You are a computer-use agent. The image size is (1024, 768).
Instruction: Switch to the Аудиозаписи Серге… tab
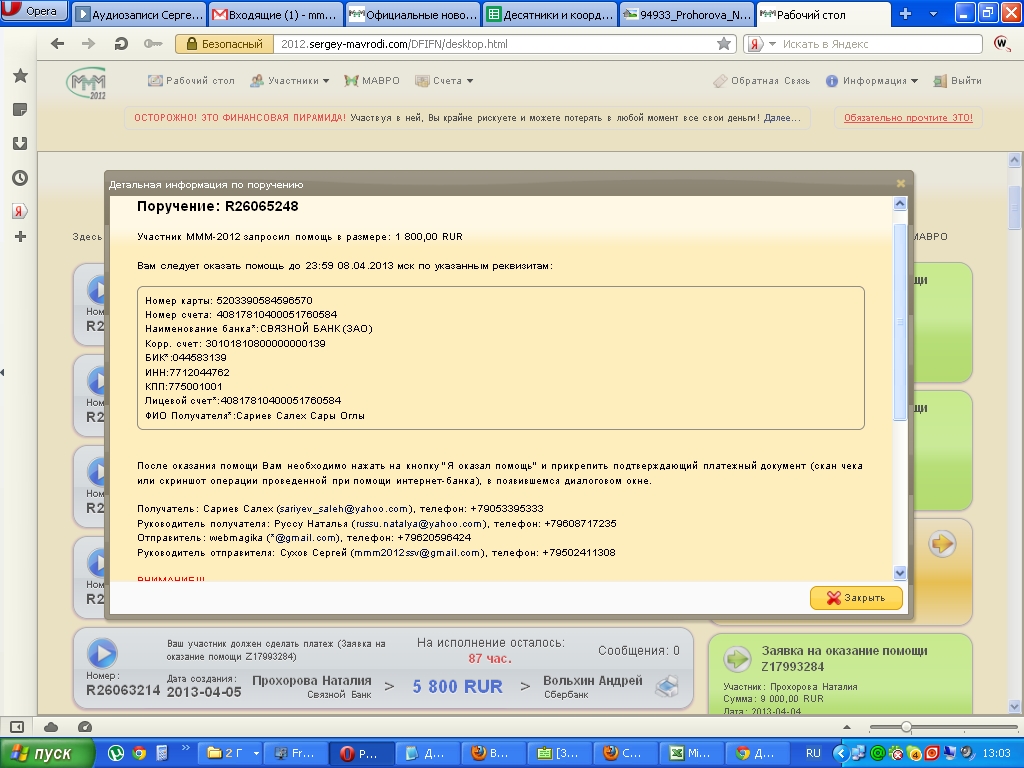tap(139, 14)
